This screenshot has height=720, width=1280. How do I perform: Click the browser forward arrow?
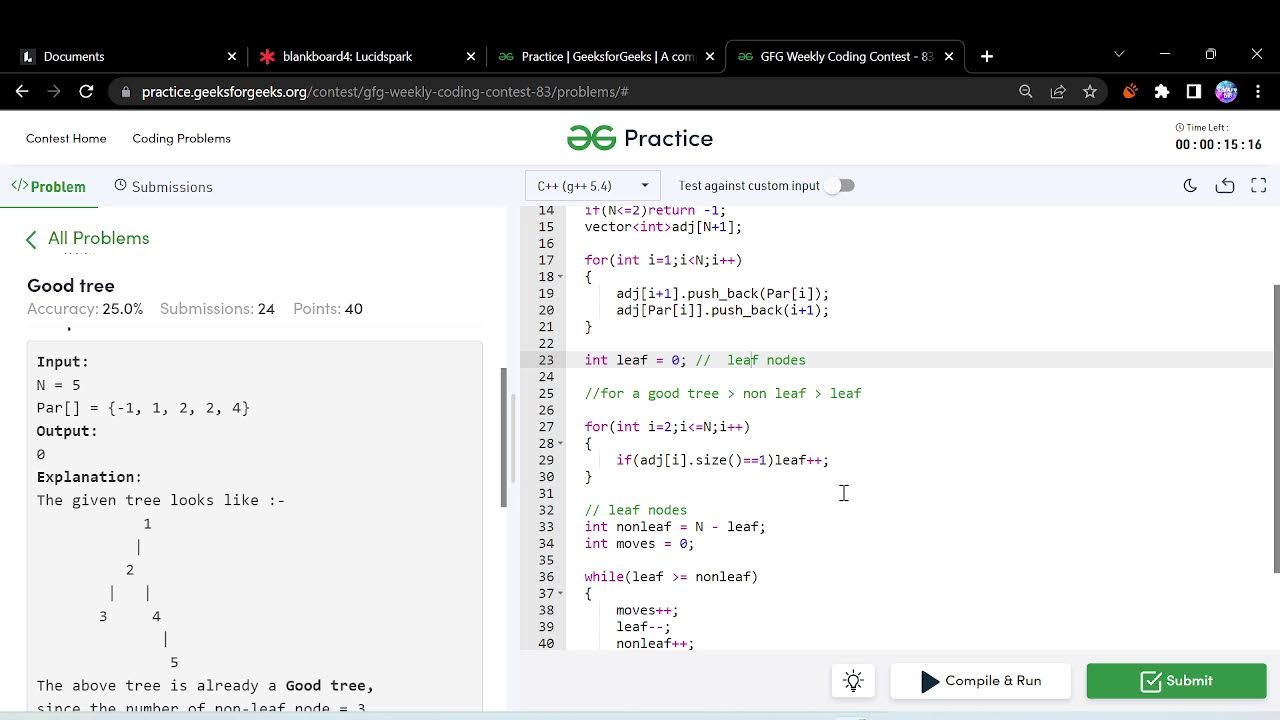[x=54, y=91]
